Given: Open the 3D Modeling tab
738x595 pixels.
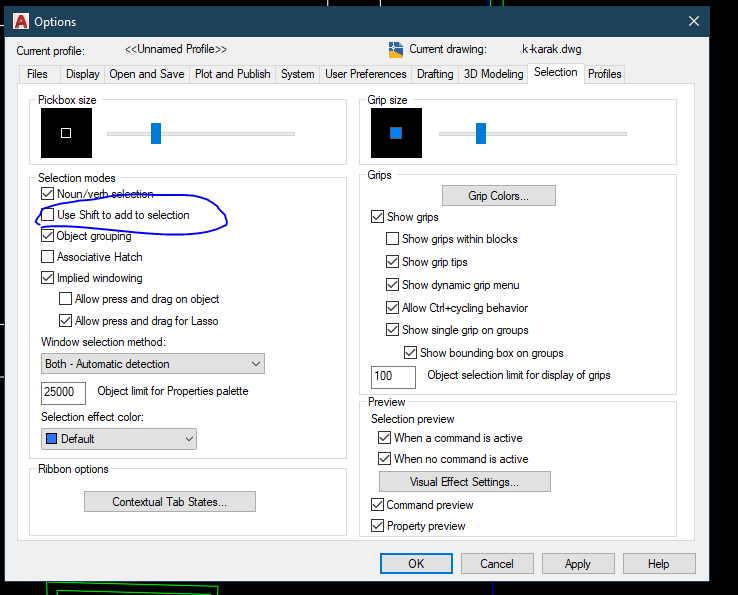Looking at the screenshot, I should coord(493,74).
